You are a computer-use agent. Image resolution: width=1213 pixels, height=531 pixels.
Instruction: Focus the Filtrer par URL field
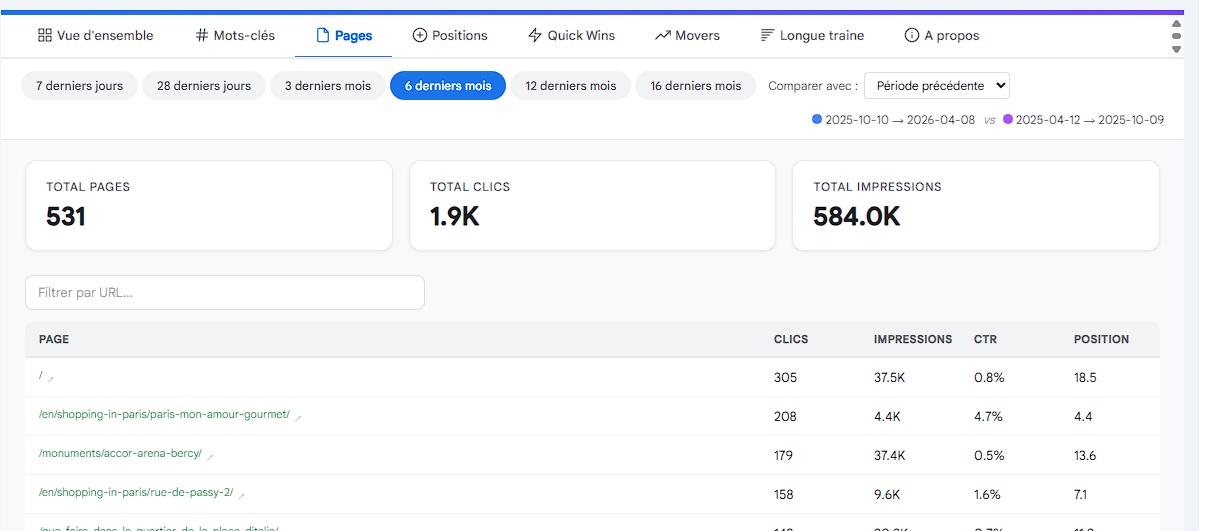point(225,293)
